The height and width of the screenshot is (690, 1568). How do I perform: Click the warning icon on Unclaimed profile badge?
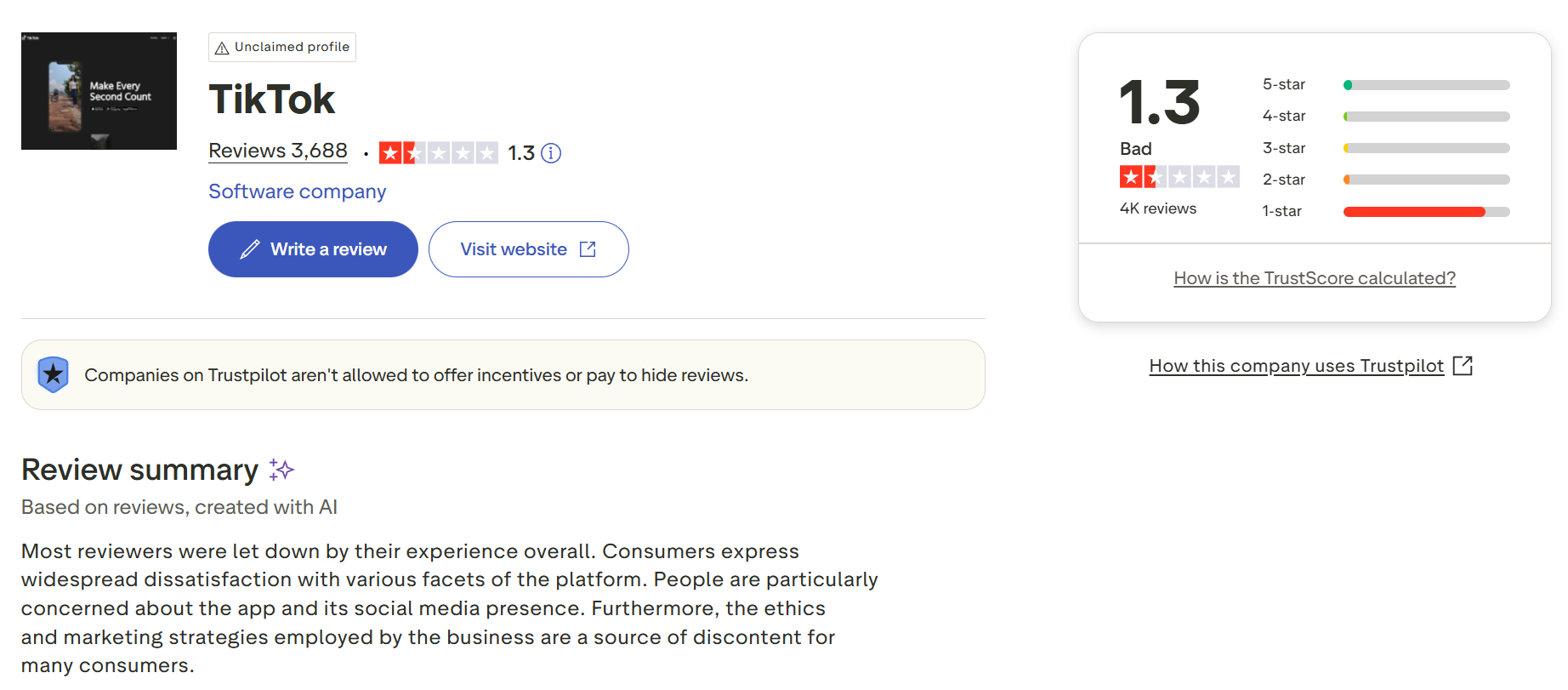[222, 48]
